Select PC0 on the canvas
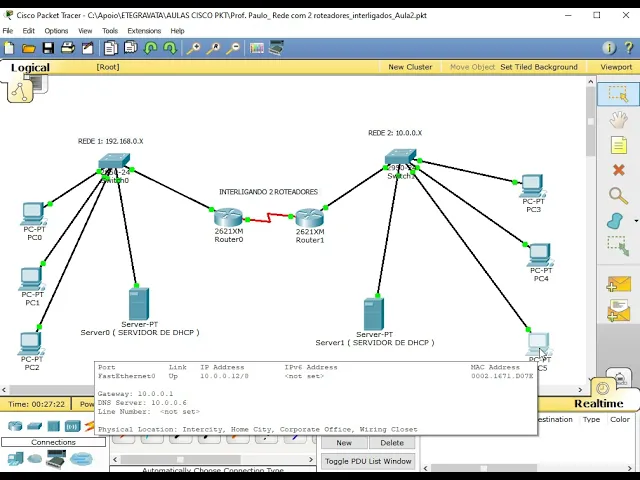 pyautogui.click(x=33, y=214)
